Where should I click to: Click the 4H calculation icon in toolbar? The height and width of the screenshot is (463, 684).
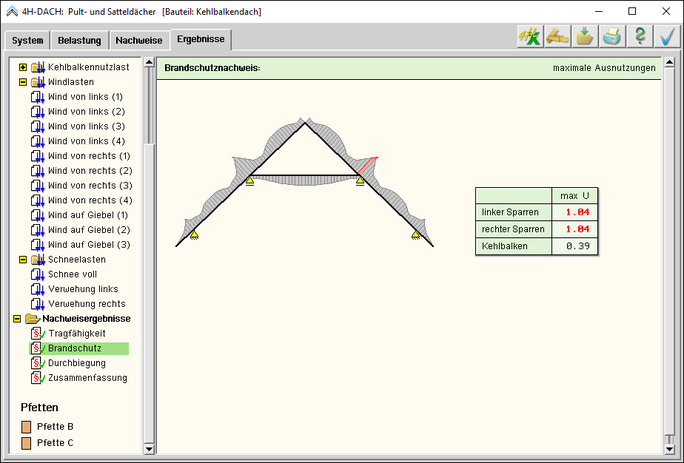(x=529, y=37)
